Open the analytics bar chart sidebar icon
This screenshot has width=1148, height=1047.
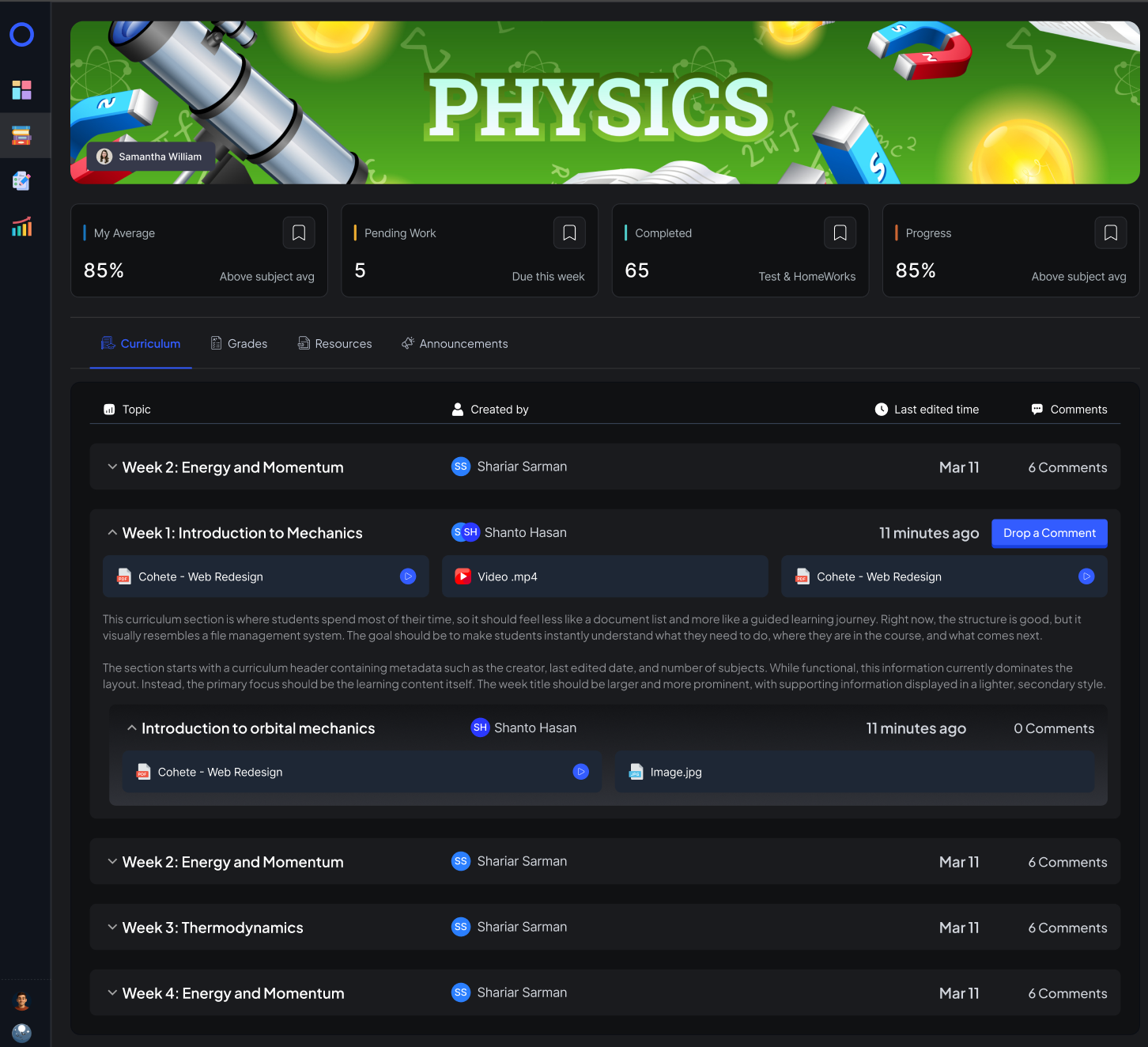[x=22, y=227]
